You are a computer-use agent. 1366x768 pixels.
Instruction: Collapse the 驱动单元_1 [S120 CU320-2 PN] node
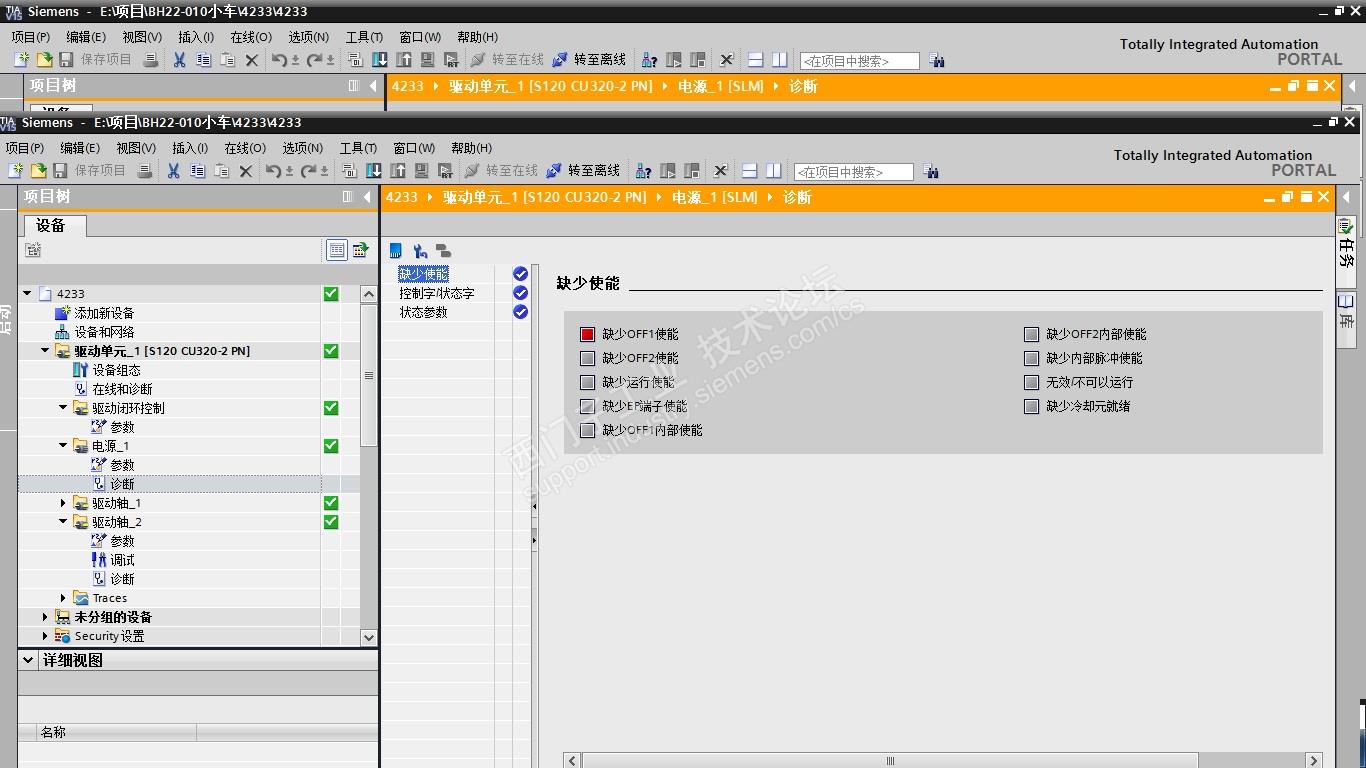[x=45, y=351]
